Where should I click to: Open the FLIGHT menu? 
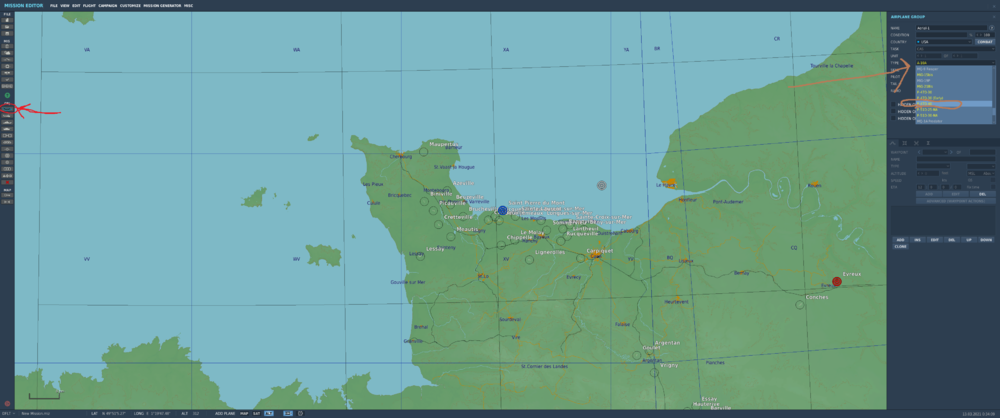tap(89, 5)
